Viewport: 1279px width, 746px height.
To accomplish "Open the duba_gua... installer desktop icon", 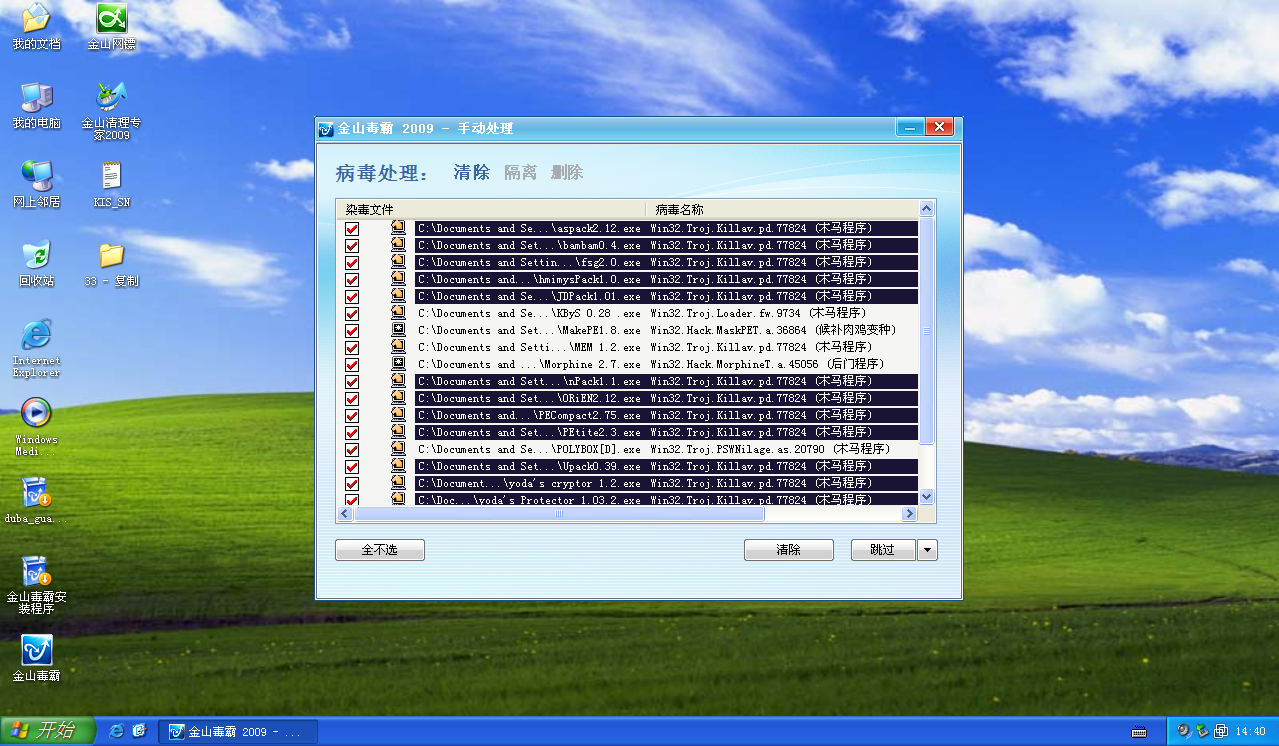I will pyautogui.click(x=36, y=500).
